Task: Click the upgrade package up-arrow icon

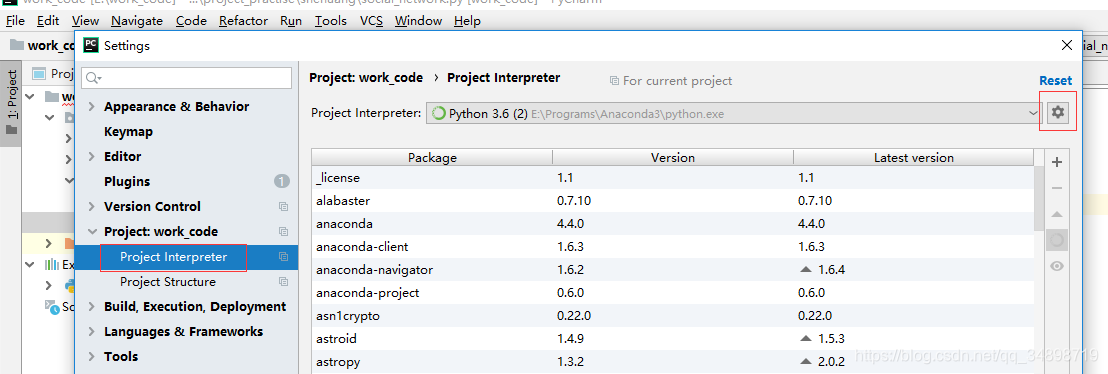Action: 1057,214
